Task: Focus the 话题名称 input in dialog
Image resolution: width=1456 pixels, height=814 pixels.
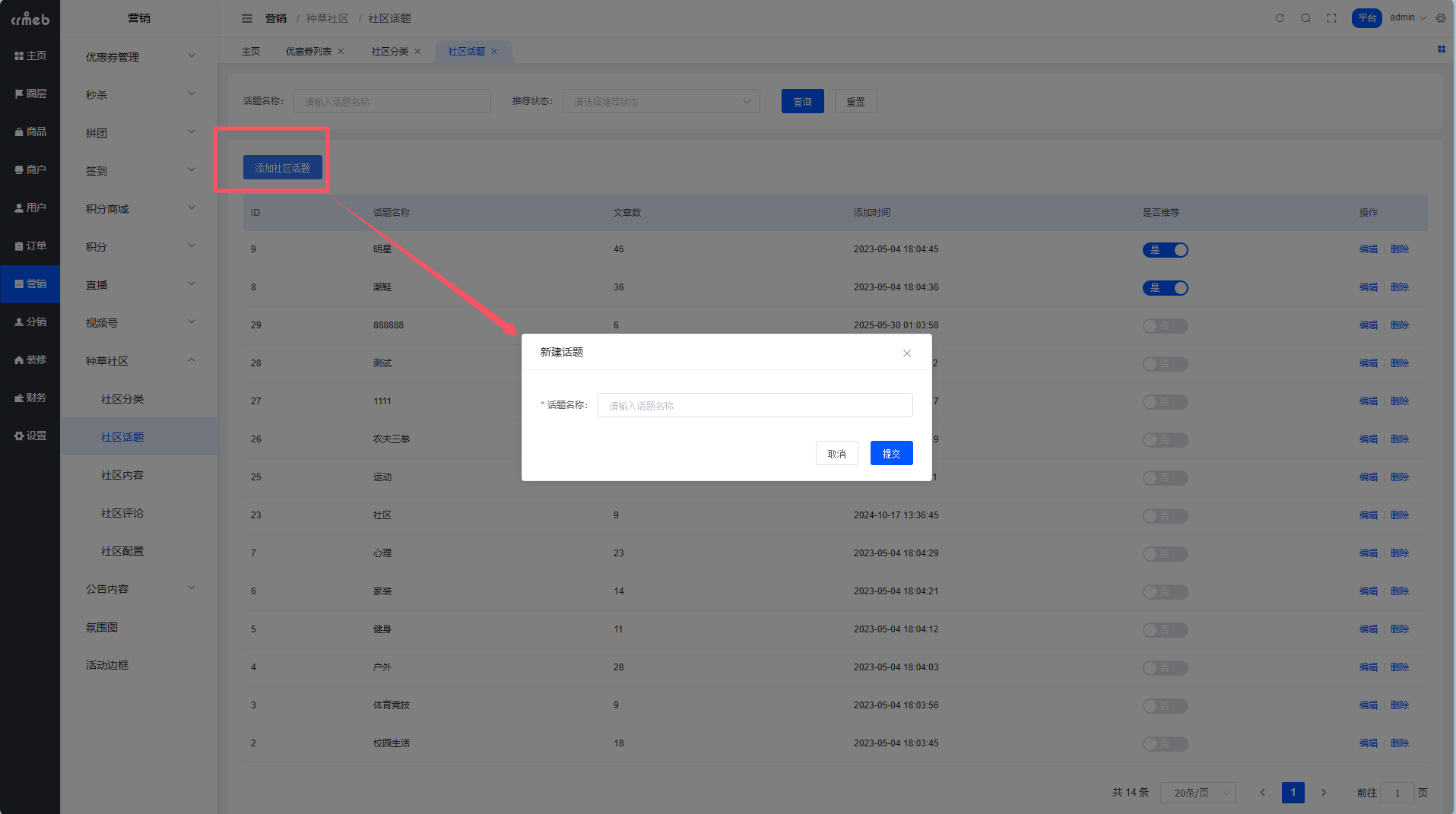Action: [754, 405]
